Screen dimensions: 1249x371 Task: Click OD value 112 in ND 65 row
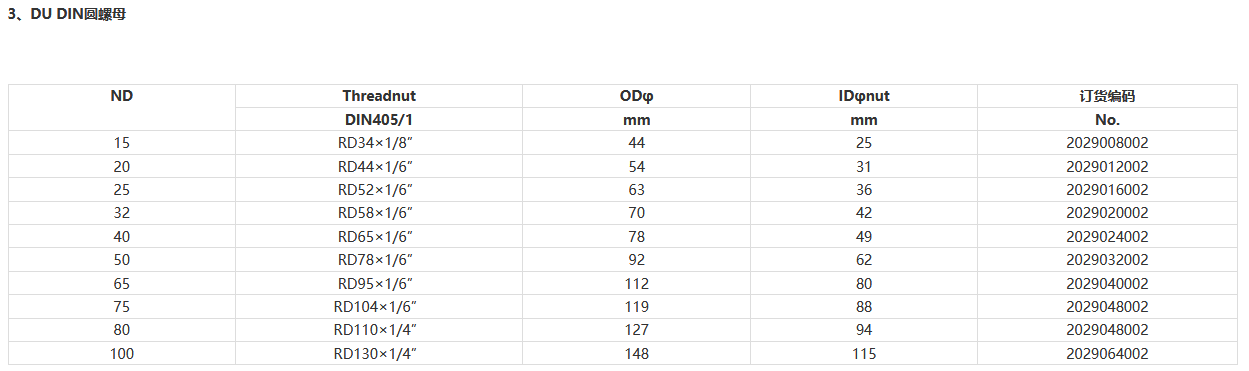(x=637, y=283)
